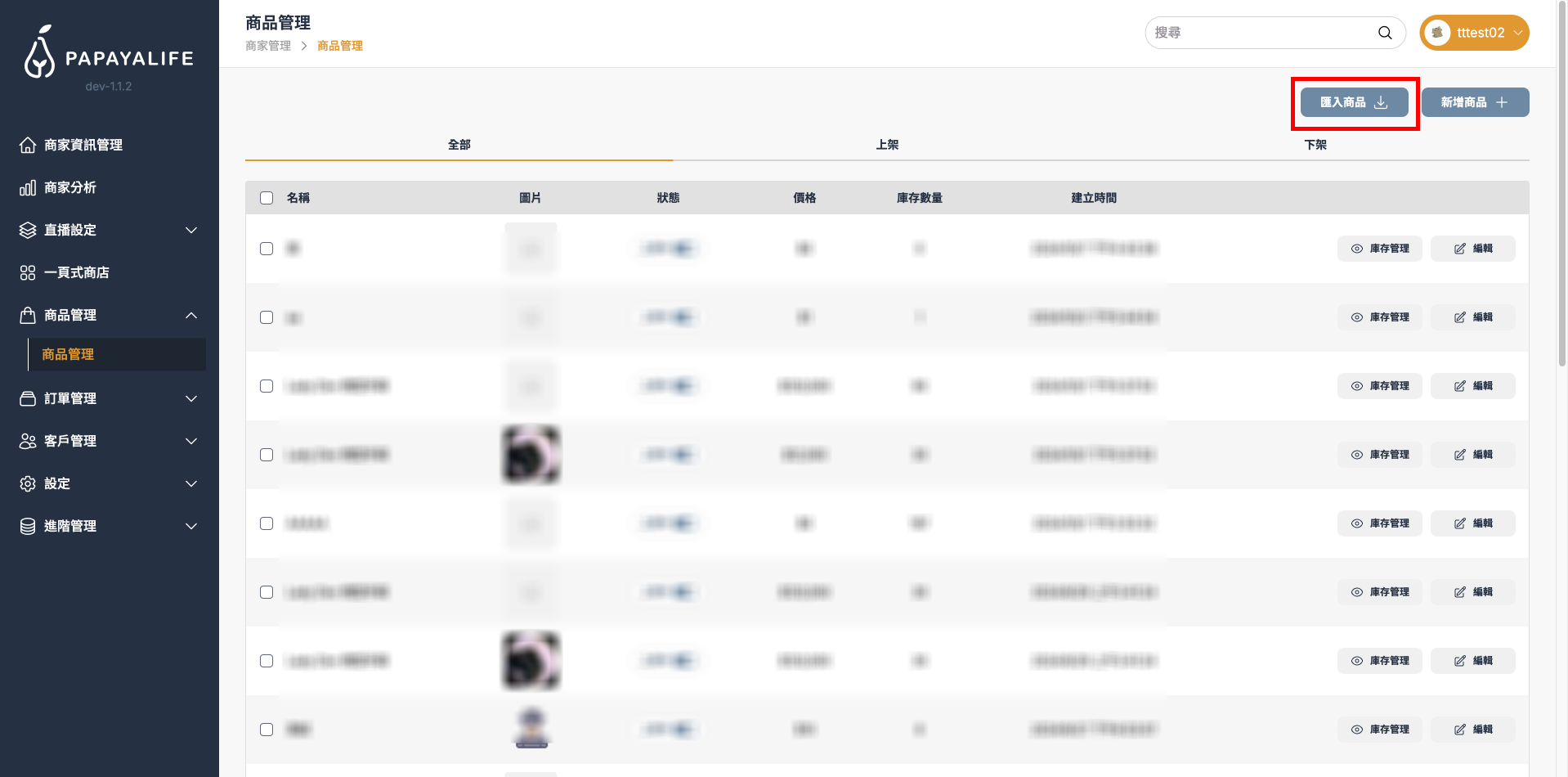Image resolution: width=1568 pixels, height=777 pixels.
Task: Click the 匯入商品 import button
Action: click(x=1354, y=102)
